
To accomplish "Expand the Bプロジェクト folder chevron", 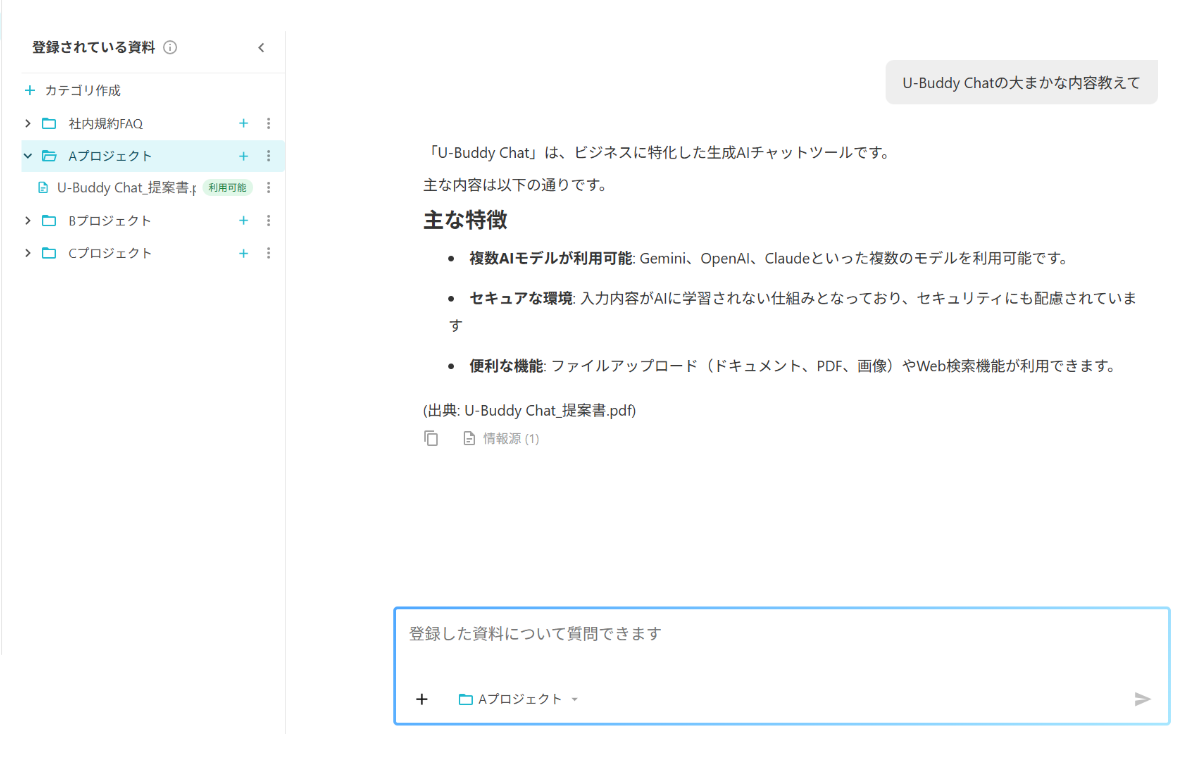I will [27, 221].
